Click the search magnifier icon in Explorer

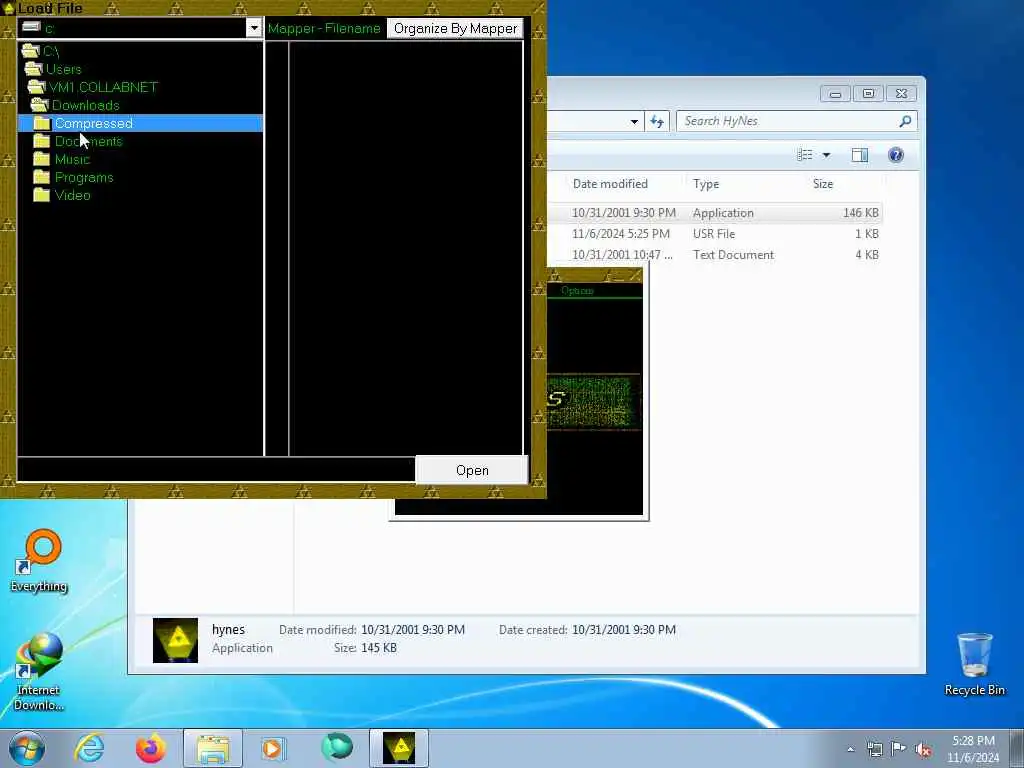tap(905, 121)
